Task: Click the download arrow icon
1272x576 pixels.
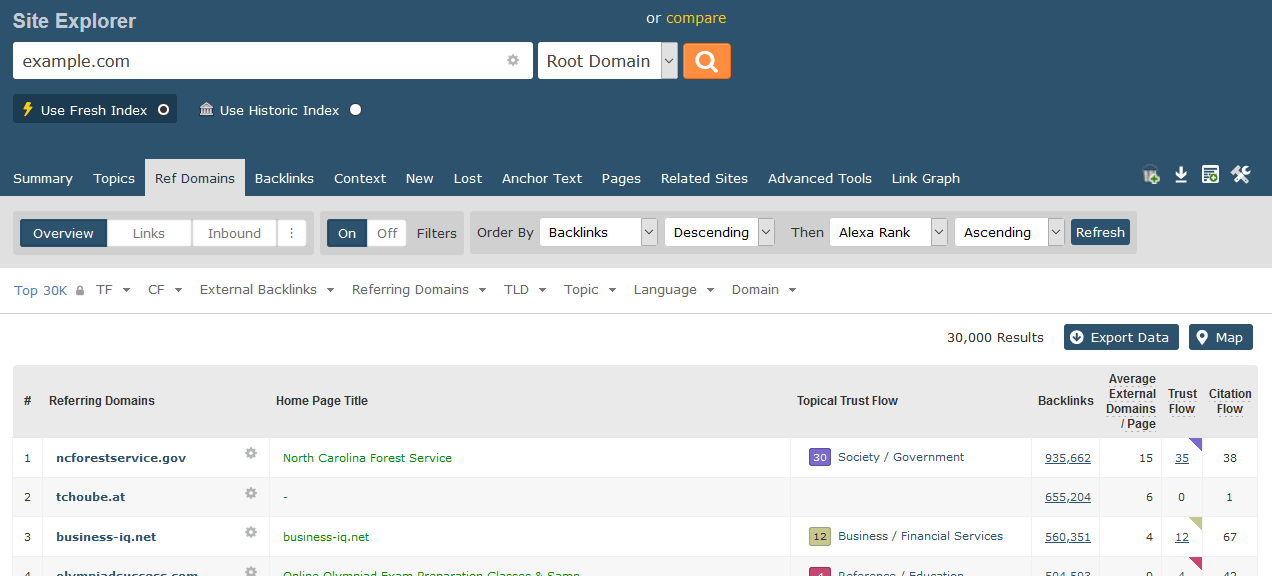Action: 1181,175
